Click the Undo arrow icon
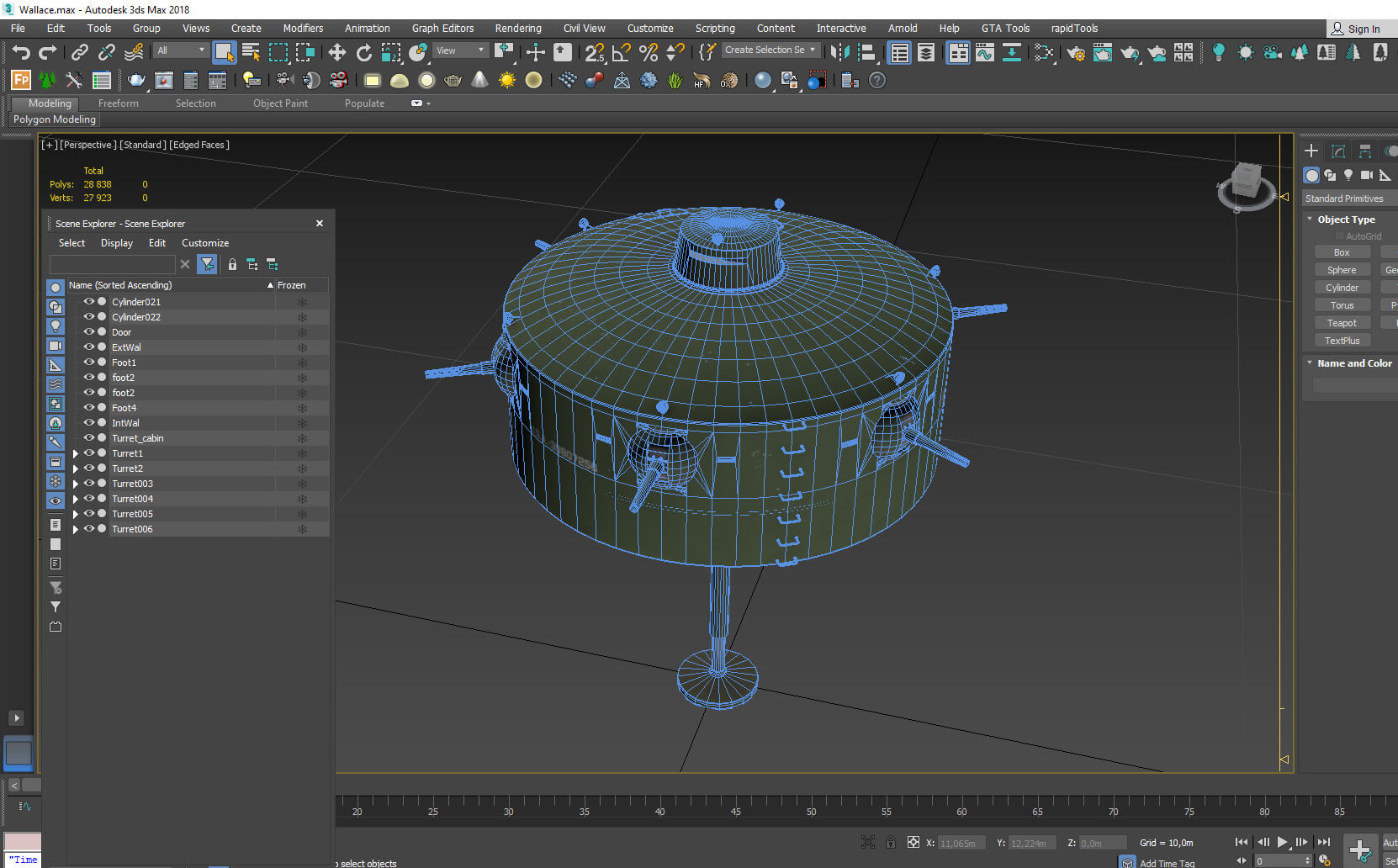1398x868 pixels. [x=20, y=53]
